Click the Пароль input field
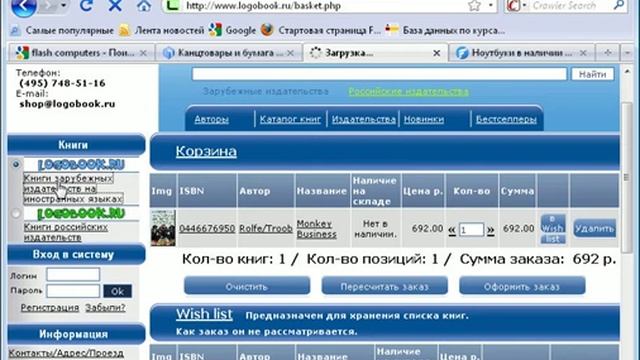Viewport: 640px width, 360px height. coord(73,291)
